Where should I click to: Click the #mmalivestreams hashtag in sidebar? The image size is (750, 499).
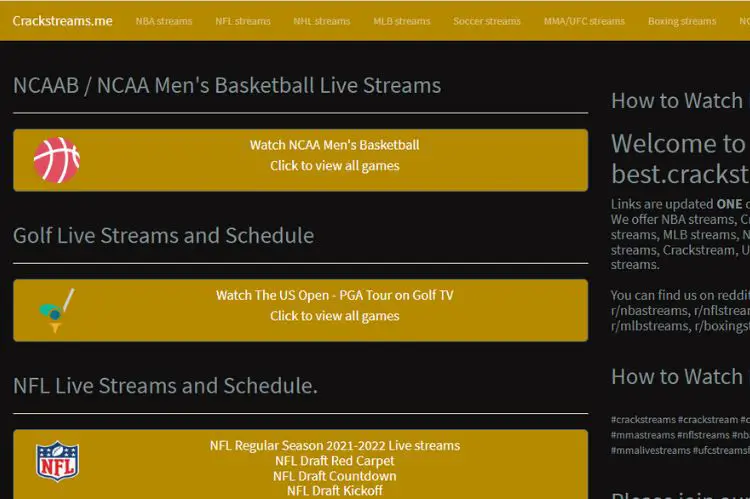tap(651, 451)
